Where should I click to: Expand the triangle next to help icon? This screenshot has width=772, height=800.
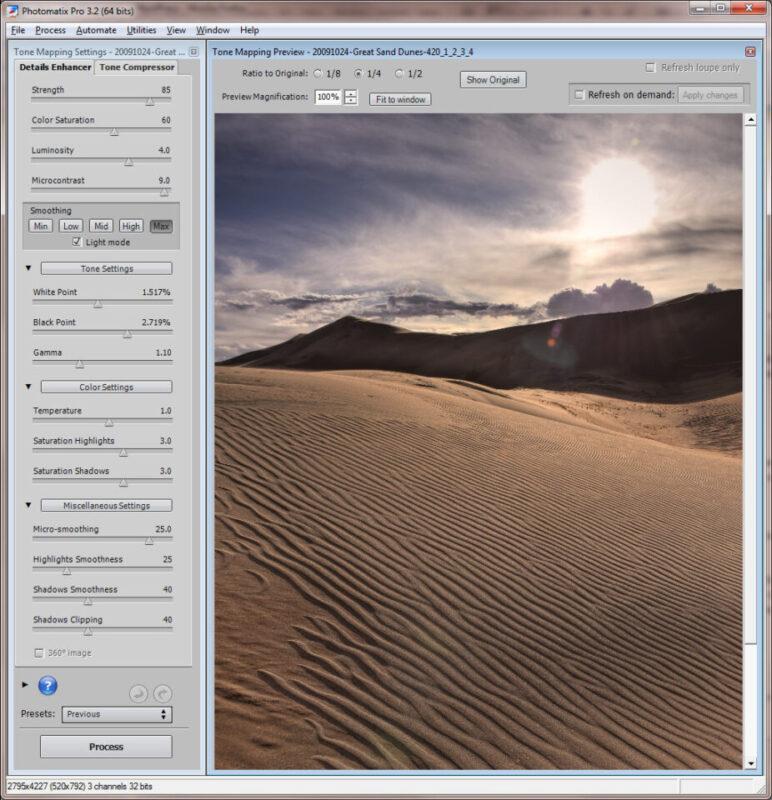point(25,685)
